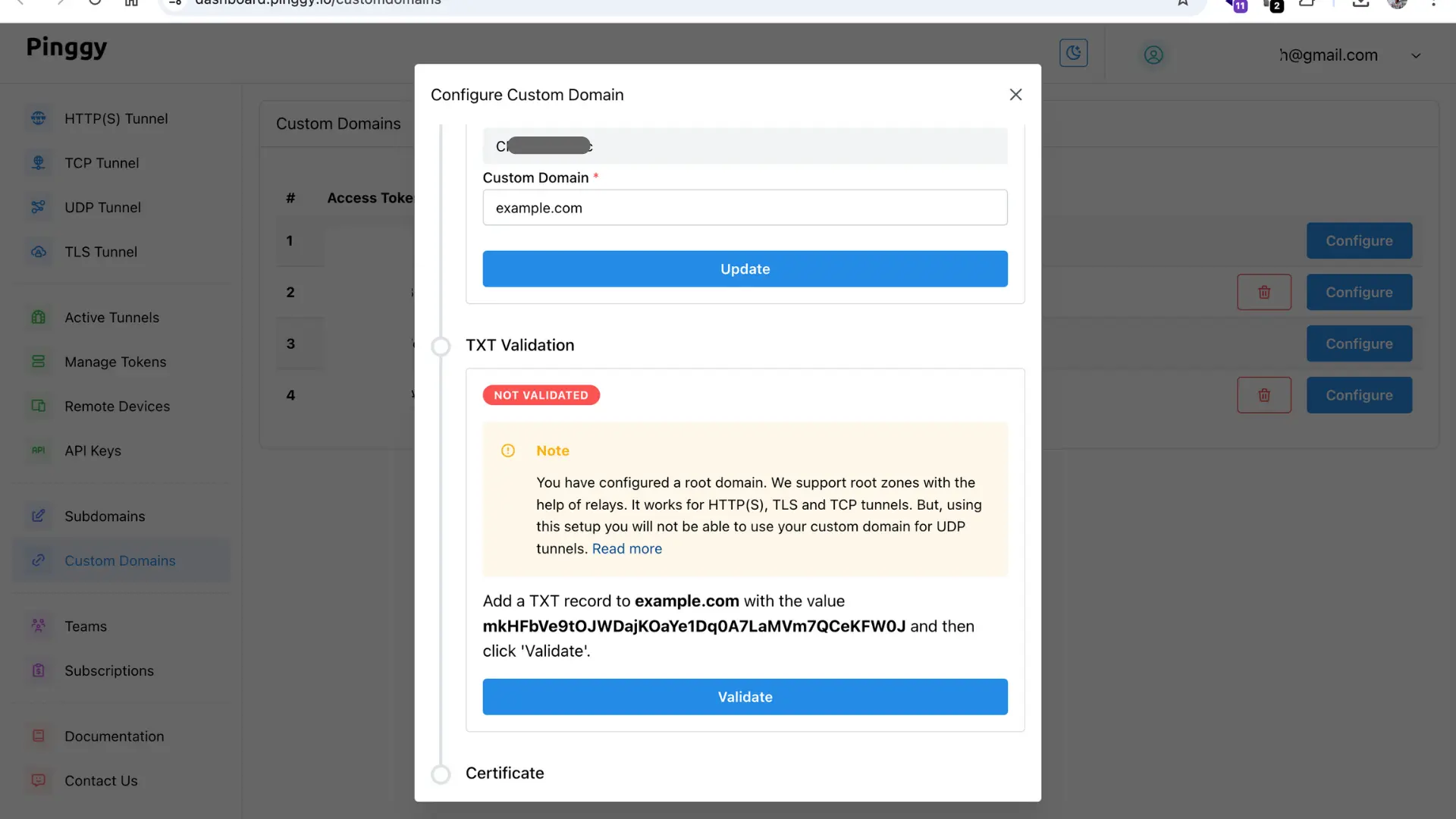Click the Update button in dialog
Image resolution: width=1456 pixels, height=819 pixels.
[x=745, y=268]
